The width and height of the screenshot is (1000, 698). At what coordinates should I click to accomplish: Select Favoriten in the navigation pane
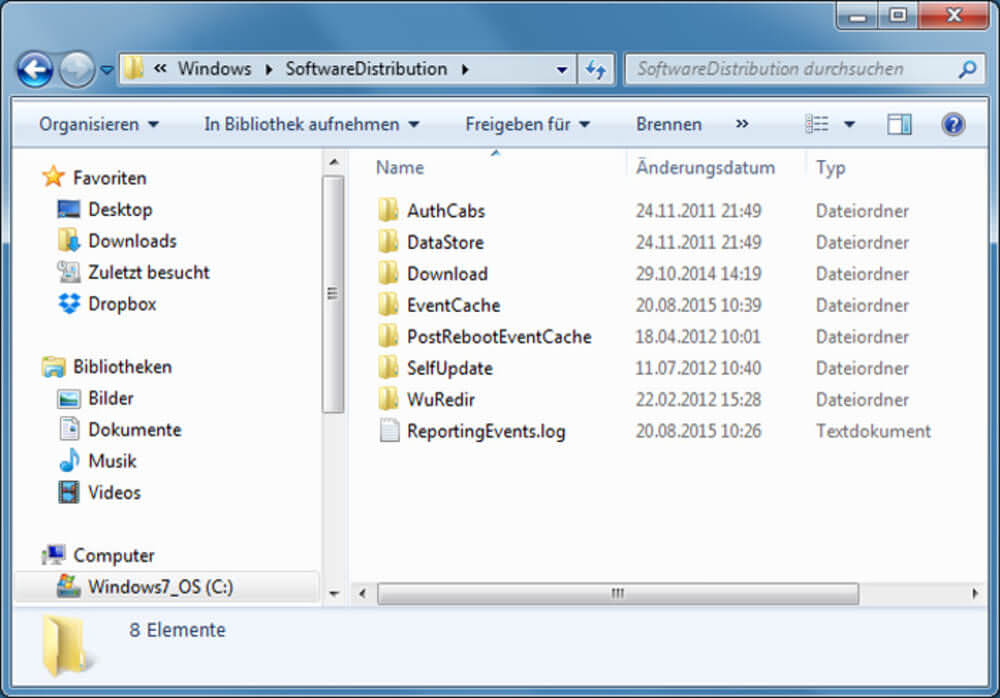[110, 178]
